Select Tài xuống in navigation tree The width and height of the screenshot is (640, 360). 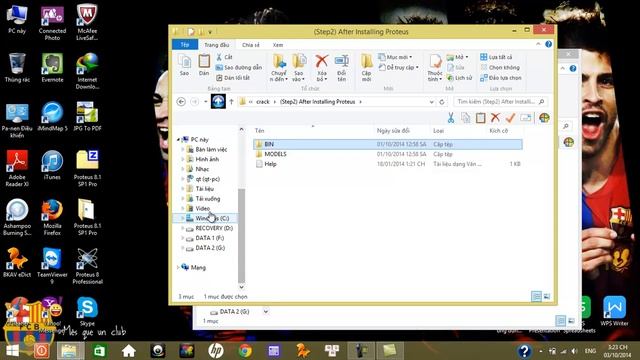[x=207, y=199]
